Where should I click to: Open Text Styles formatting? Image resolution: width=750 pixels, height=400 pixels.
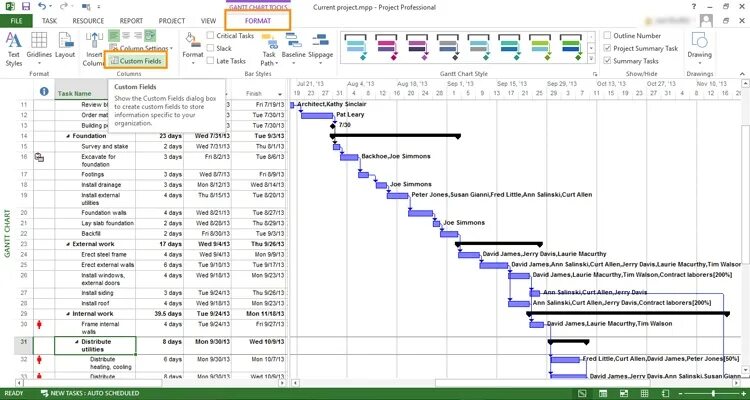(x=13, y=50)
